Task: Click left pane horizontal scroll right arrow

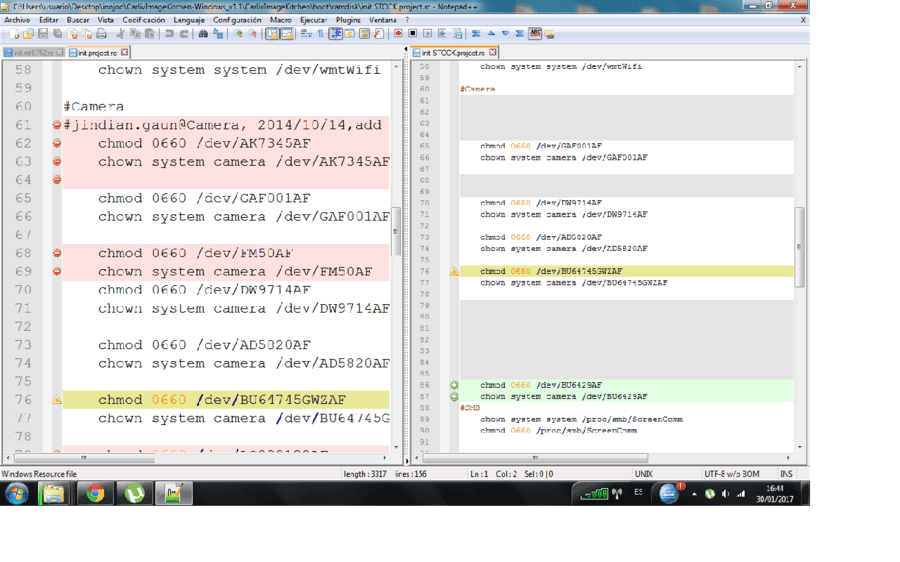Action: click(x=385, y=458)
